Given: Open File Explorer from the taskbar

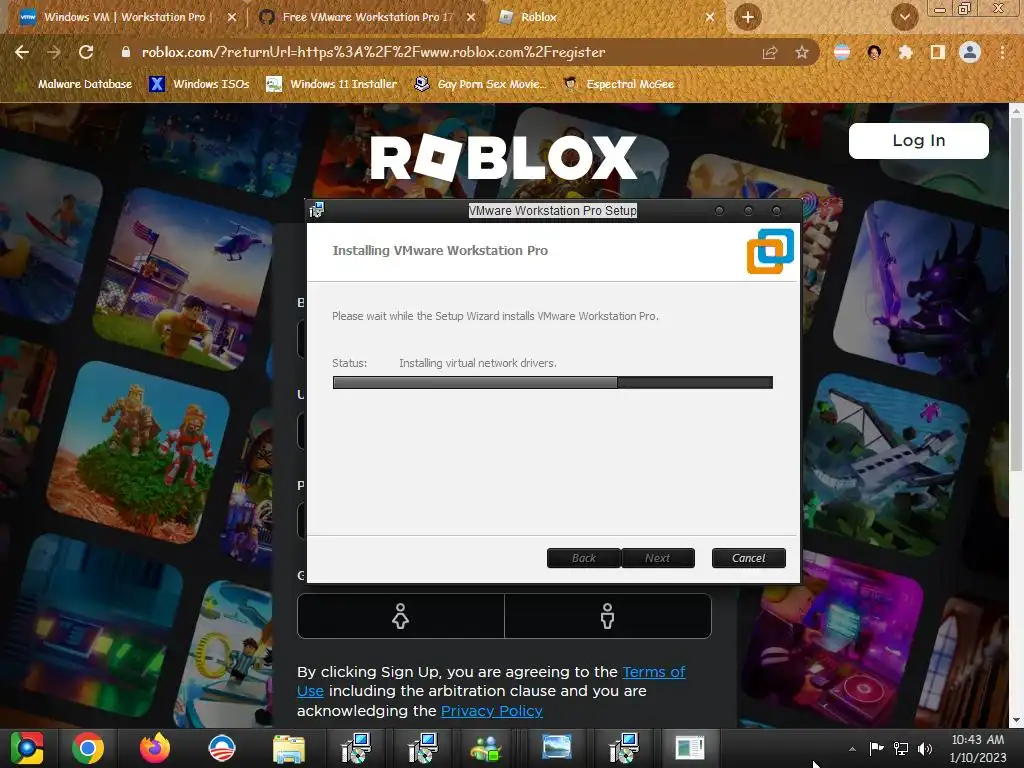Looking at the screenshot, I should pos(289,748).
